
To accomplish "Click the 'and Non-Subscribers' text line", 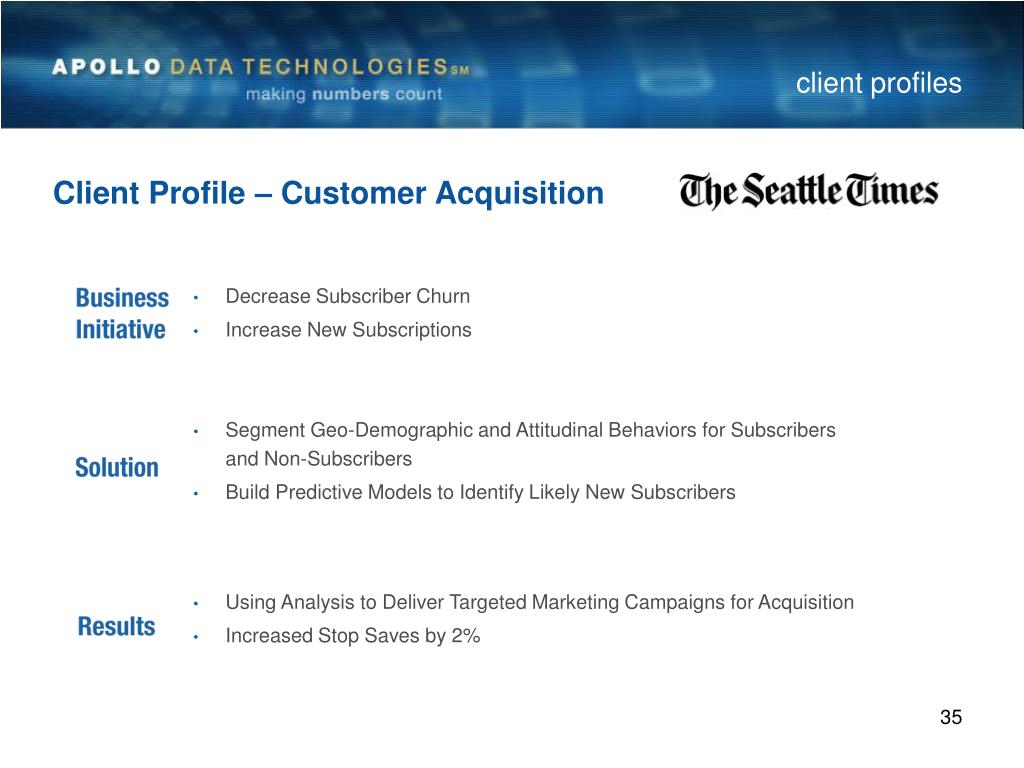I will tap(319, 459).
